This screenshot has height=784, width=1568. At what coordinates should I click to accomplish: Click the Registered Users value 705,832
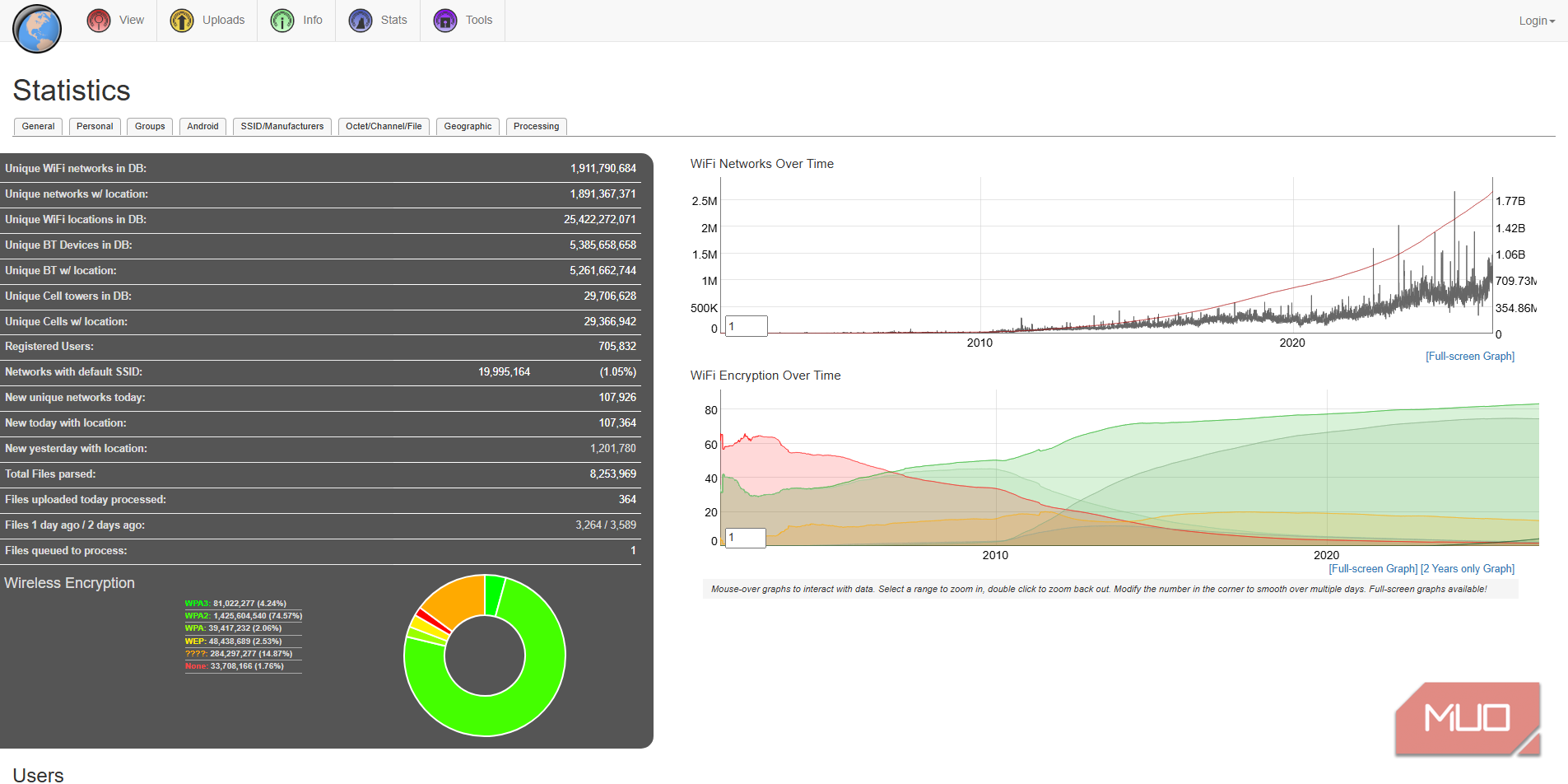coord(617,346)
